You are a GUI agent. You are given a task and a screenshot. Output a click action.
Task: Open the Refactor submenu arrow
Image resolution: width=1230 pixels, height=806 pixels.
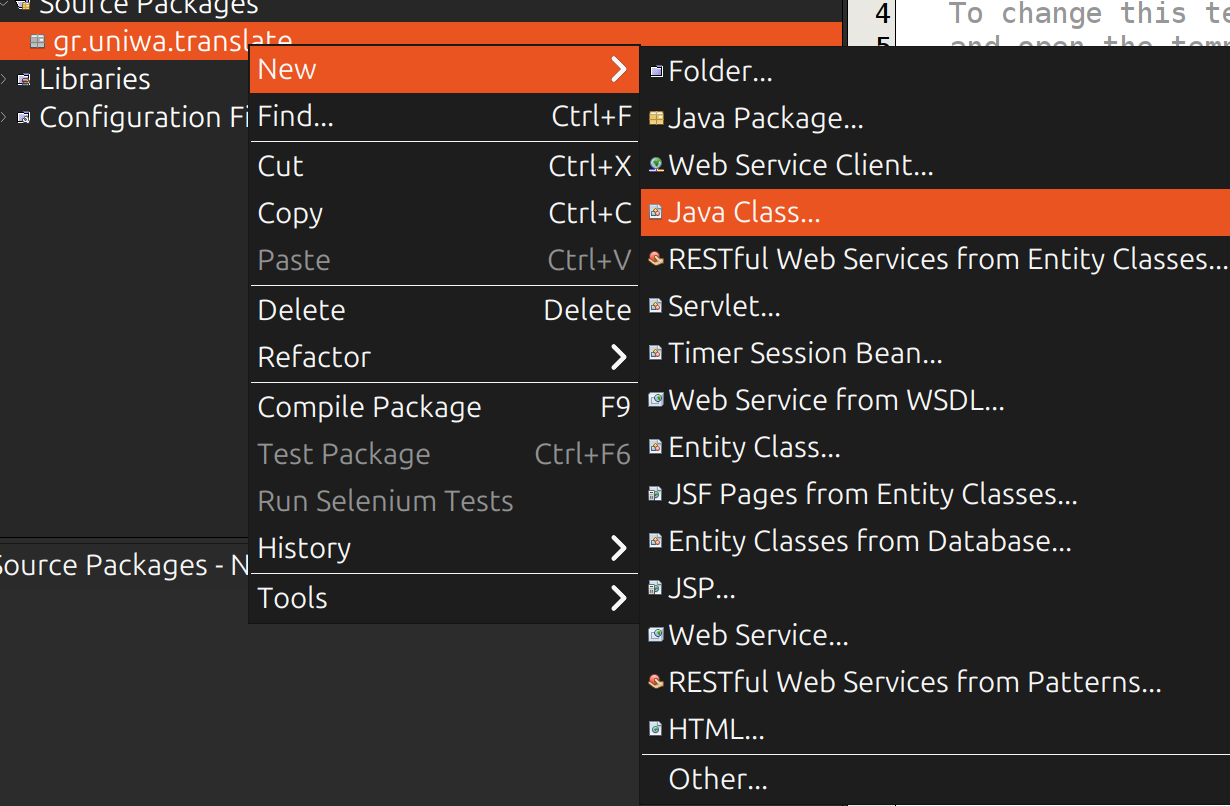point(618,357)
